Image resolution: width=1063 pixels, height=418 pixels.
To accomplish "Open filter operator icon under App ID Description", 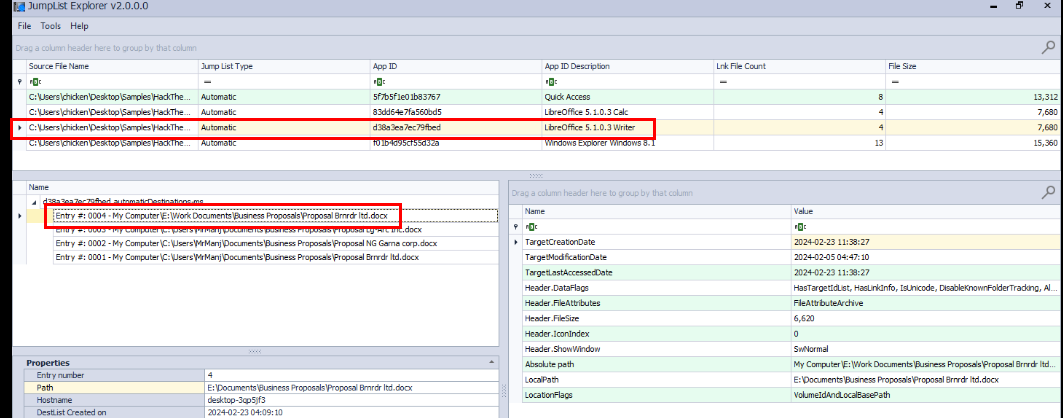I will 550,81.
